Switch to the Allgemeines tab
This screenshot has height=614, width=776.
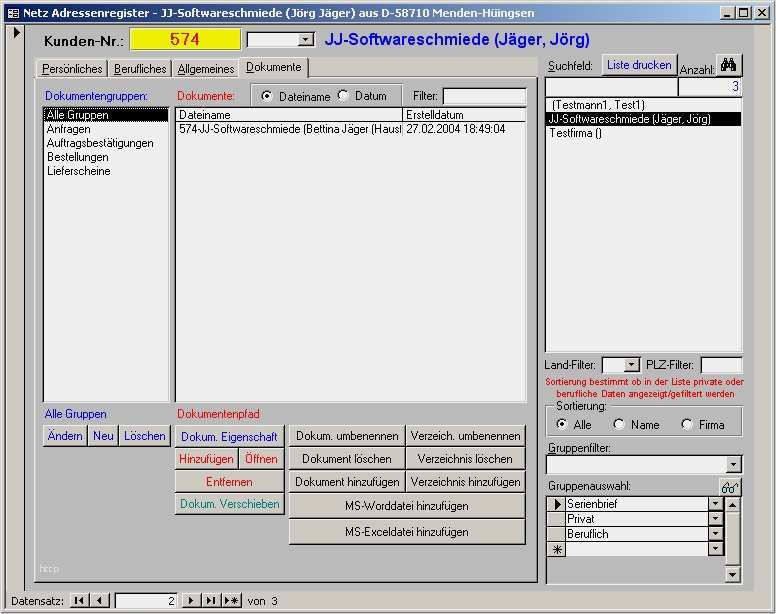pos(206,69)
